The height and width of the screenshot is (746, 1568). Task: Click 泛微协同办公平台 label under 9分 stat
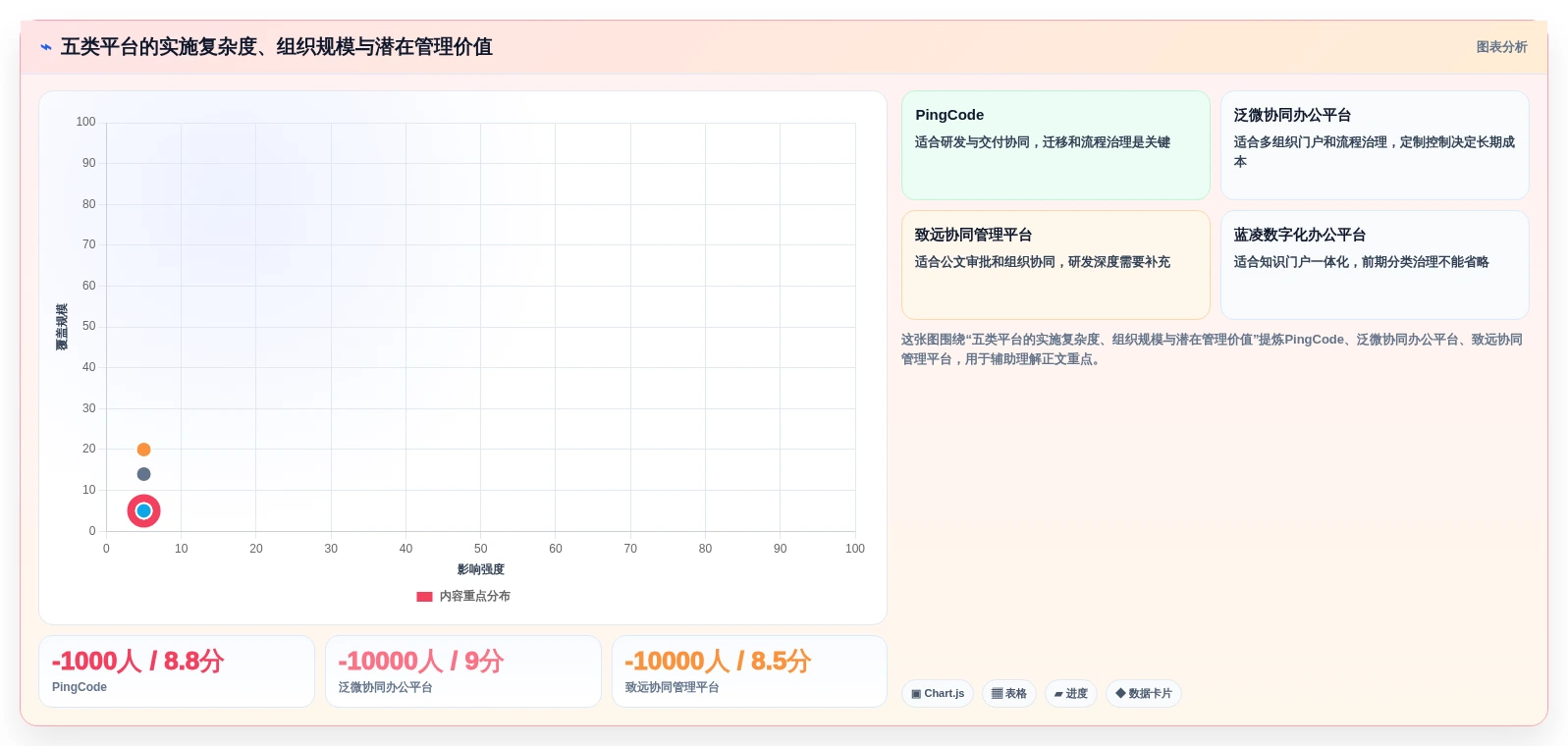[x=386, y=687]
